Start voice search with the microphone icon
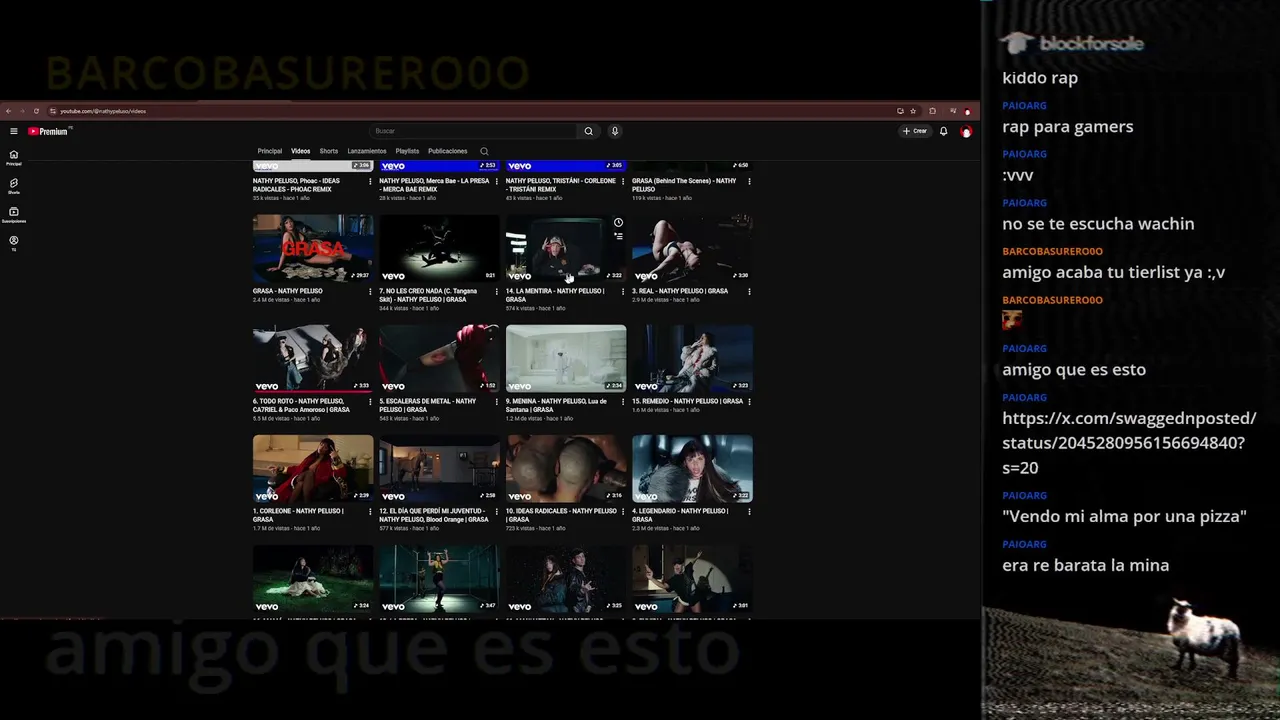The height and width of the screenshot is (720, 1280). click(614, 131)
